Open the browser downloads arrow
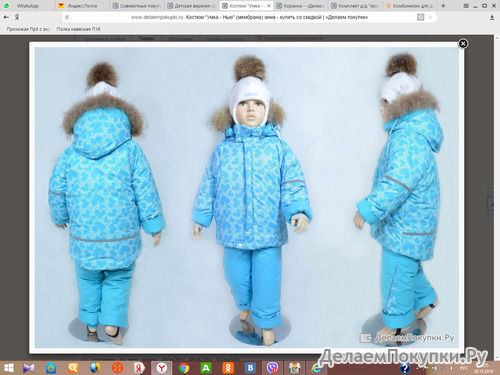 [492, 17]
